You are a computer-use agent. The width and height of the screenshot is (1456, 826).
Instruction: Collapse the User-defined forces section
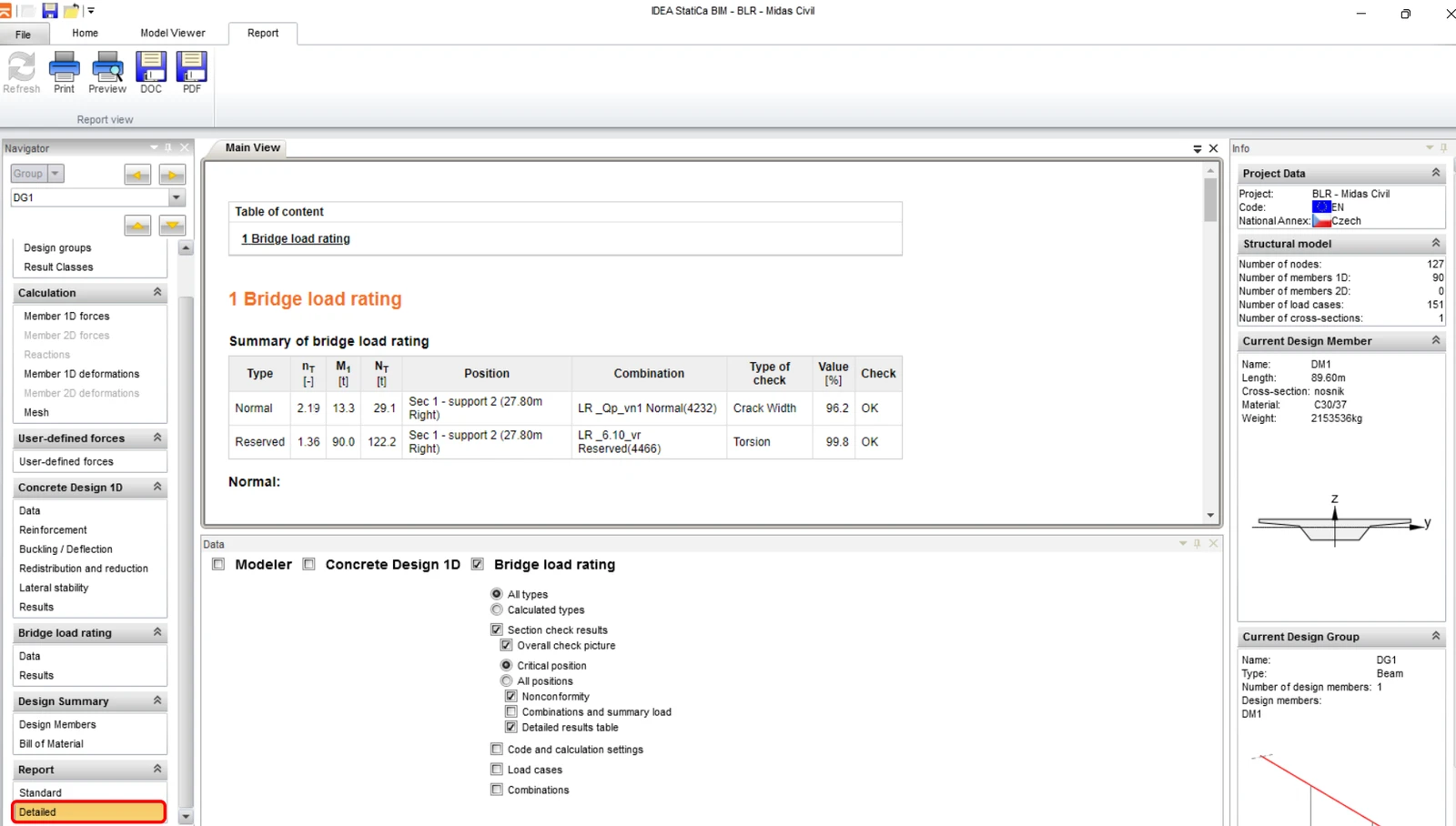157,438
